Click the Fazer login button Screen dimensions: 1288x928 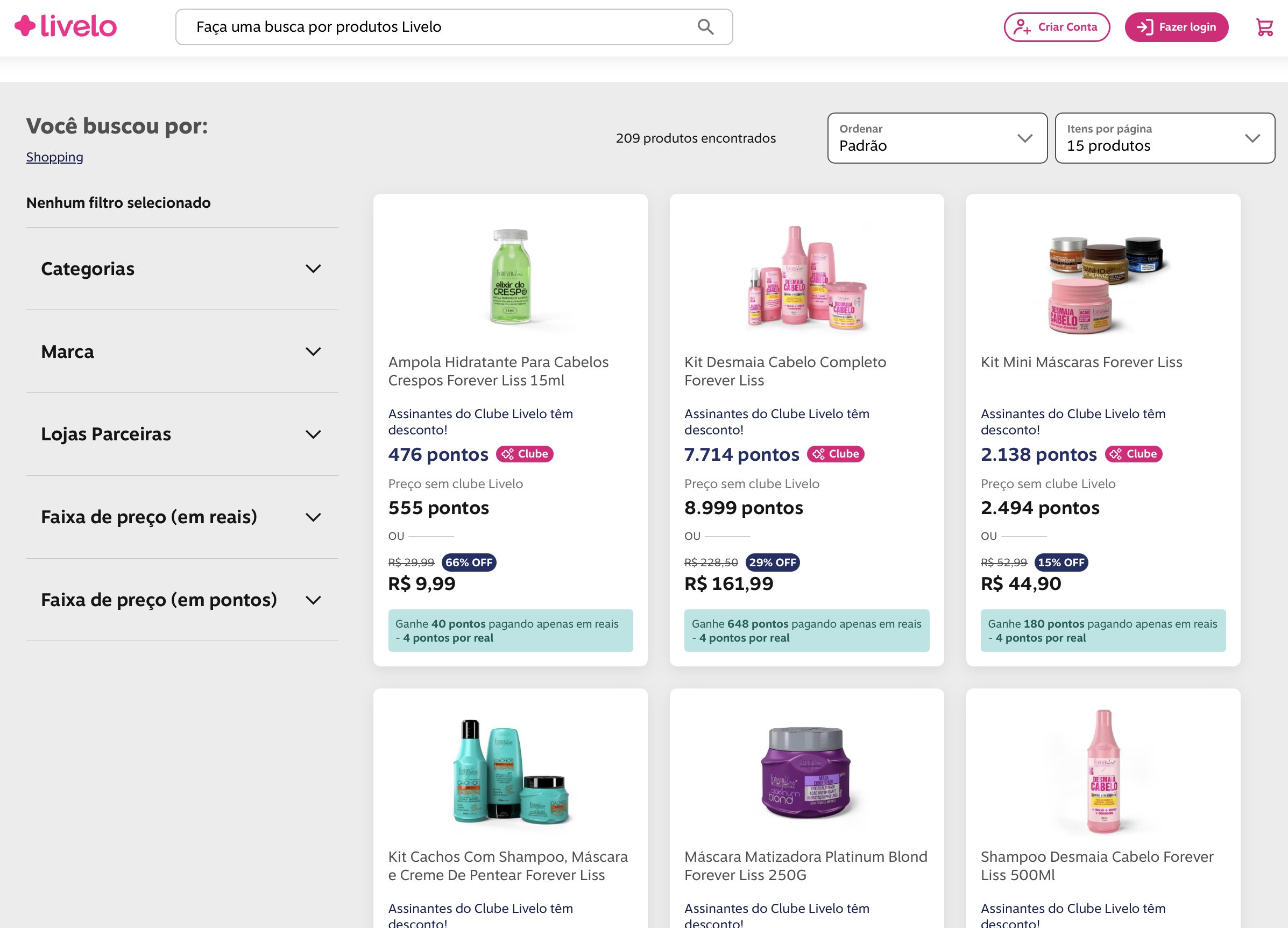point(1176,27)
